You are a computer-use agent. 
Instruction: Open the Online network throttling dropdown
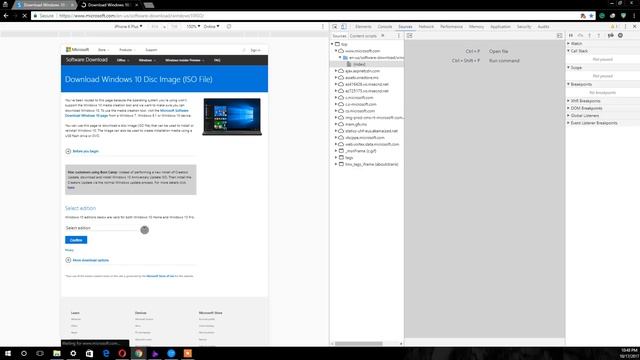[211, 27]
